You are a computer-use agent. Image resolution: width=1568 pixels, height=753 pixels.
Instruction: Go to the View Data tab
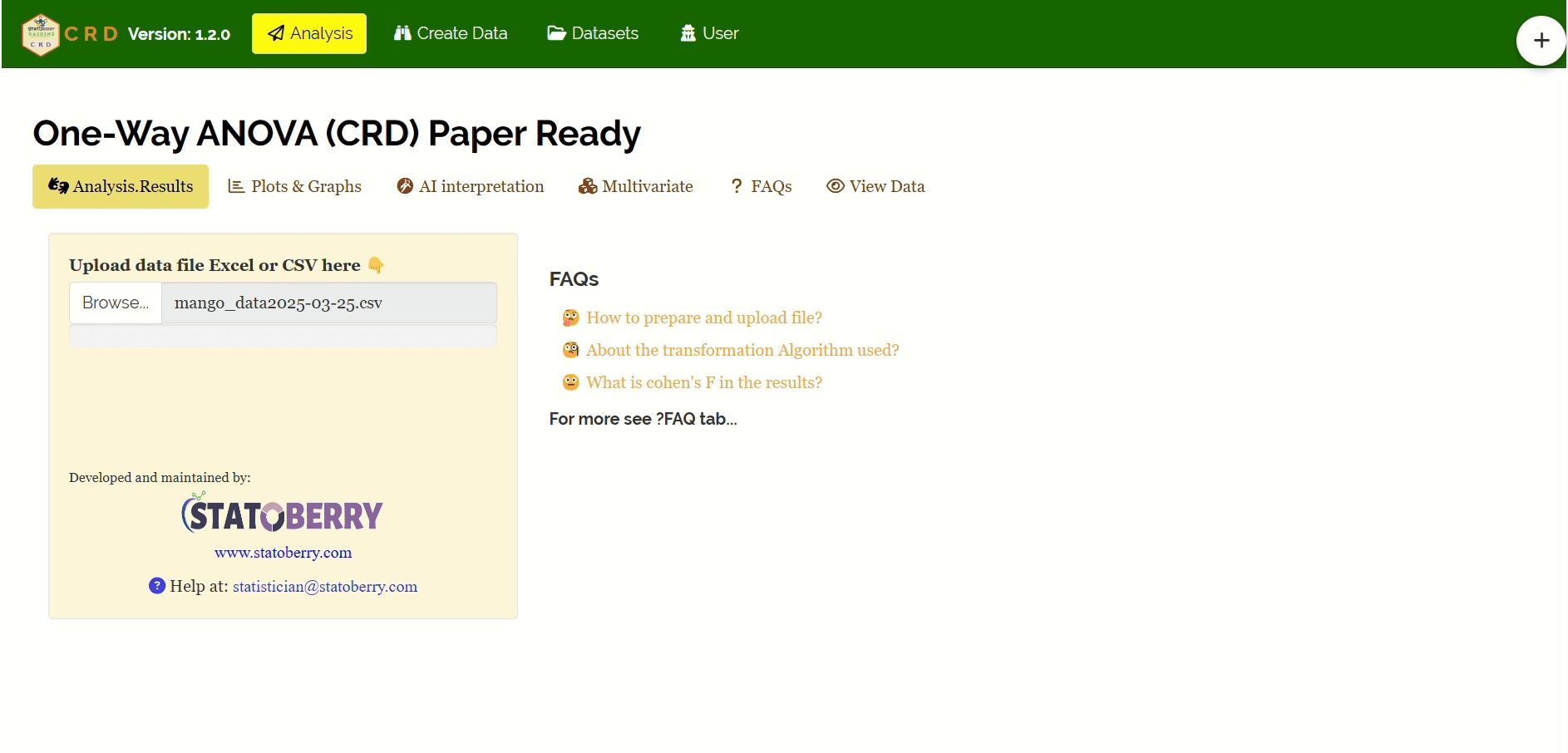(875, 187)
